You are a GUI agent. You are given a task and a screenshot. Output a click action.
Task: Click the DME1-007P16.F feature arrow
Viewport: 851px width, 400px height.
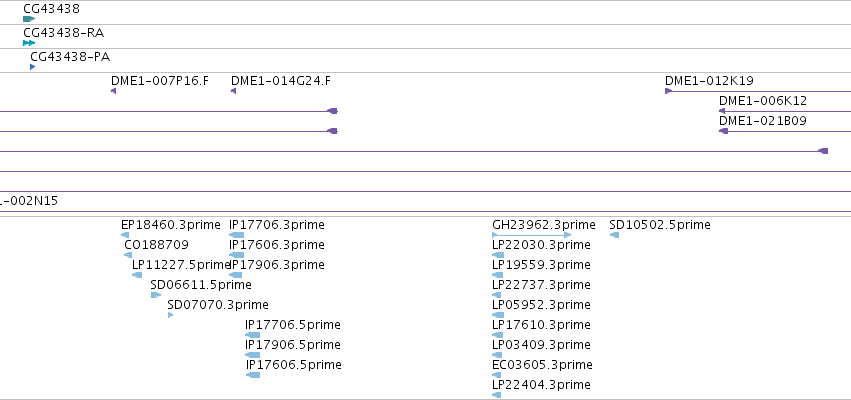tap(113, 91)
